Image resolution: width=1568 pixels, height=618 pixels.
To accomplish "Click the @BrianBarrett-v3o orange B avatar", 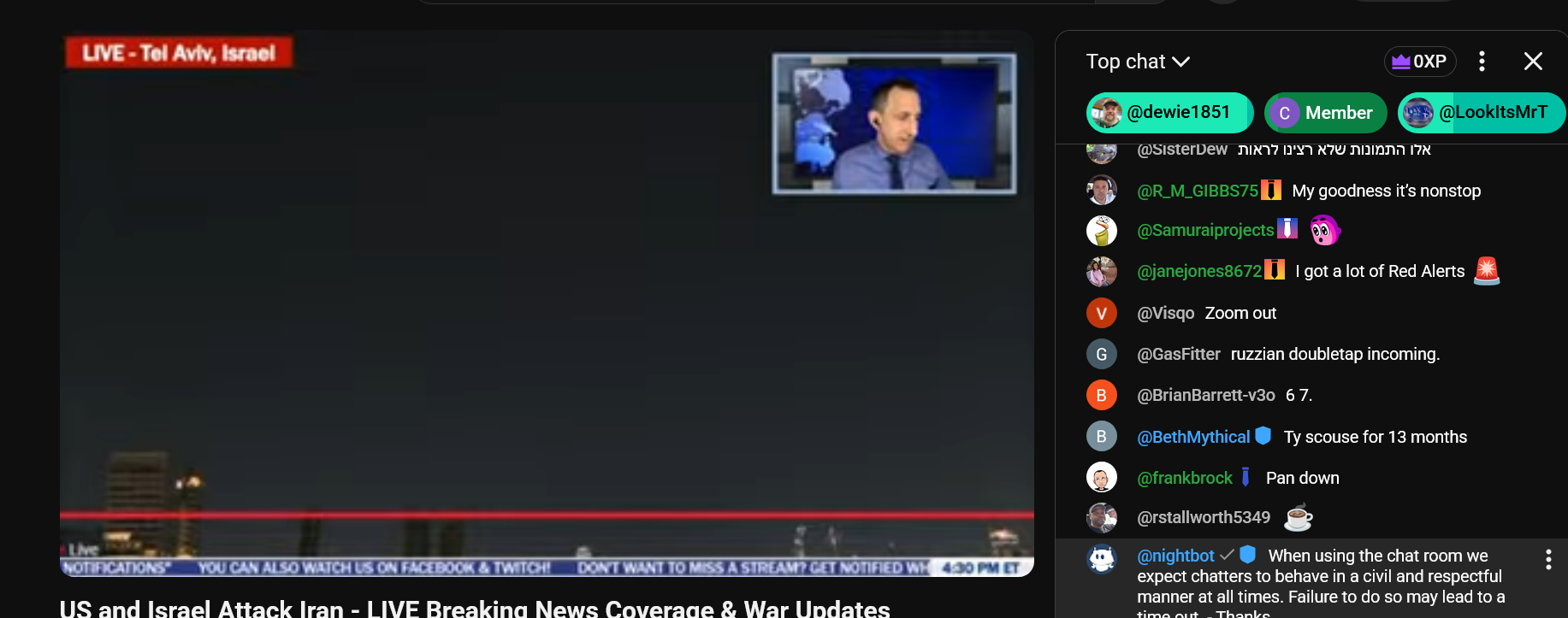I will tap(1102, 395).
